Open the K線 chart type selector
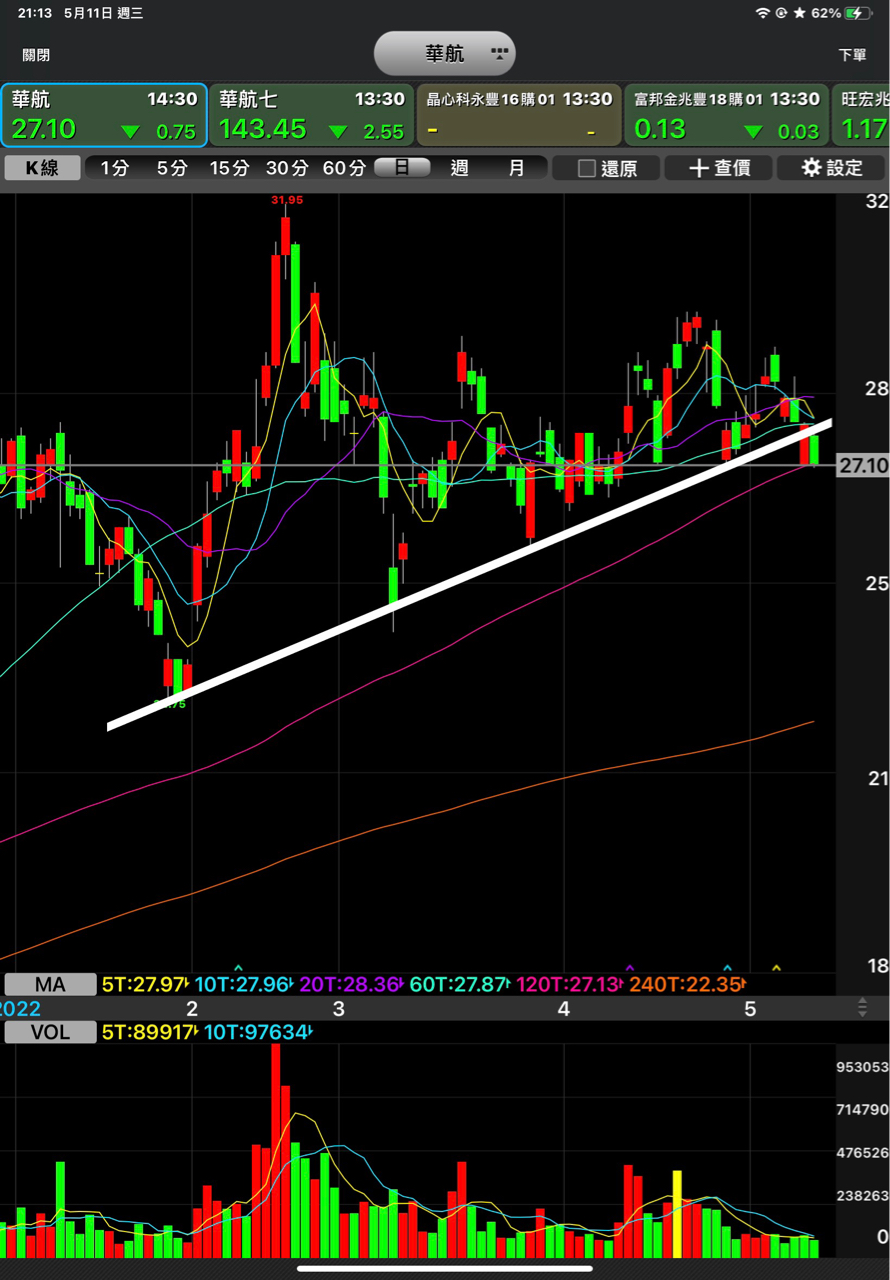The height and width of the screenshot is (1280, 890). (42, 168)
